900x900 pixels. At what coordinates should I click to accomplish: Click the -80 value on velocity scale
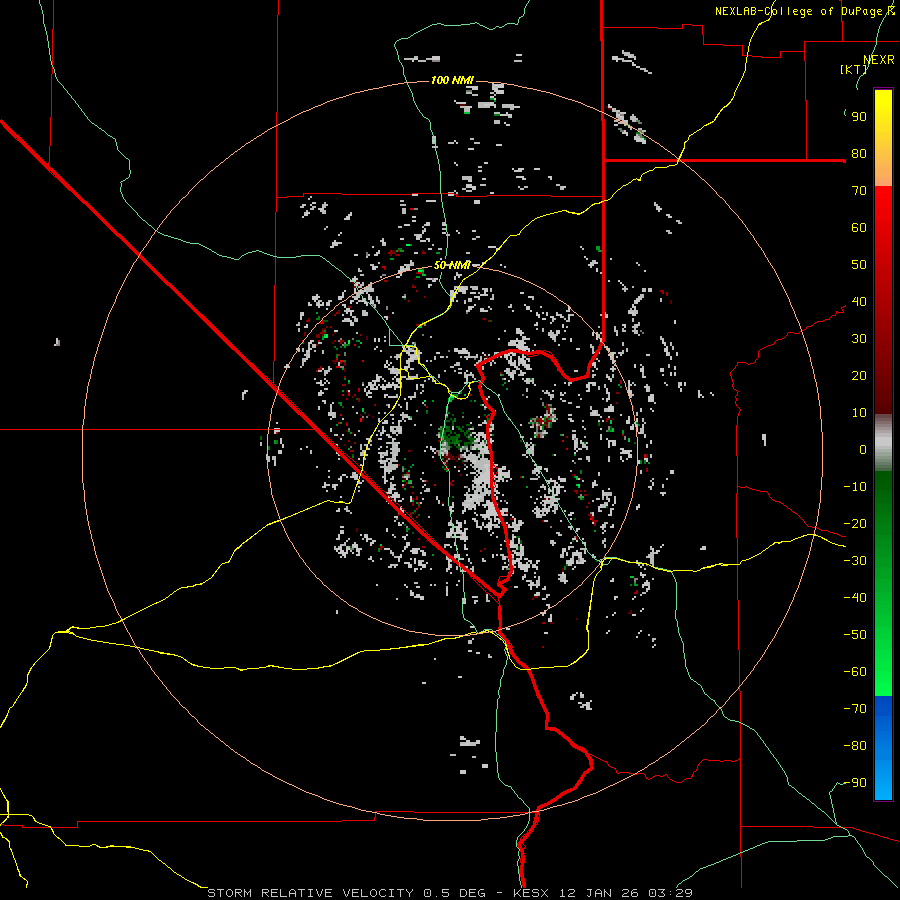(855, 746)
